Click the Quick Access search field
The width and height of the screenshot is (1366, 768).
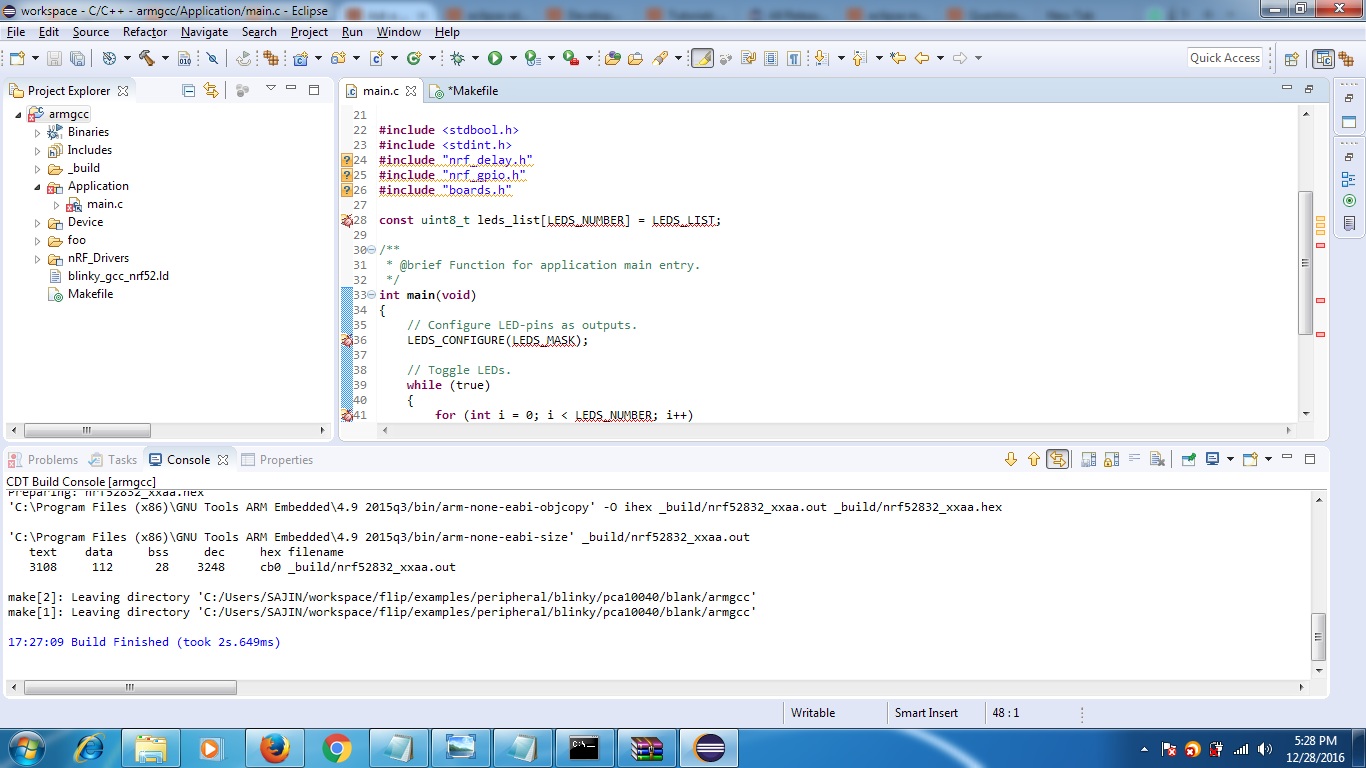coord(1225,58)
